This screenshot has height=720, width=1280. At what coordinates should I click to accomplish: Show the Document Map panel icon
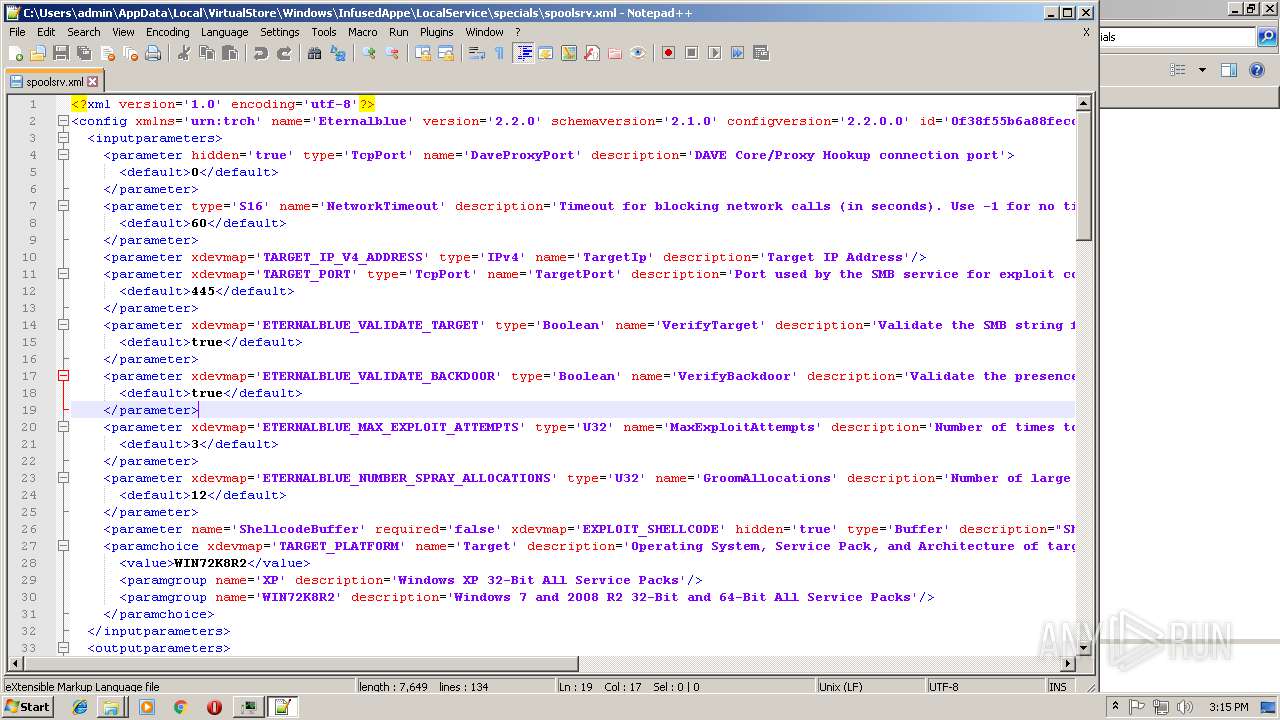pos(569,53)
